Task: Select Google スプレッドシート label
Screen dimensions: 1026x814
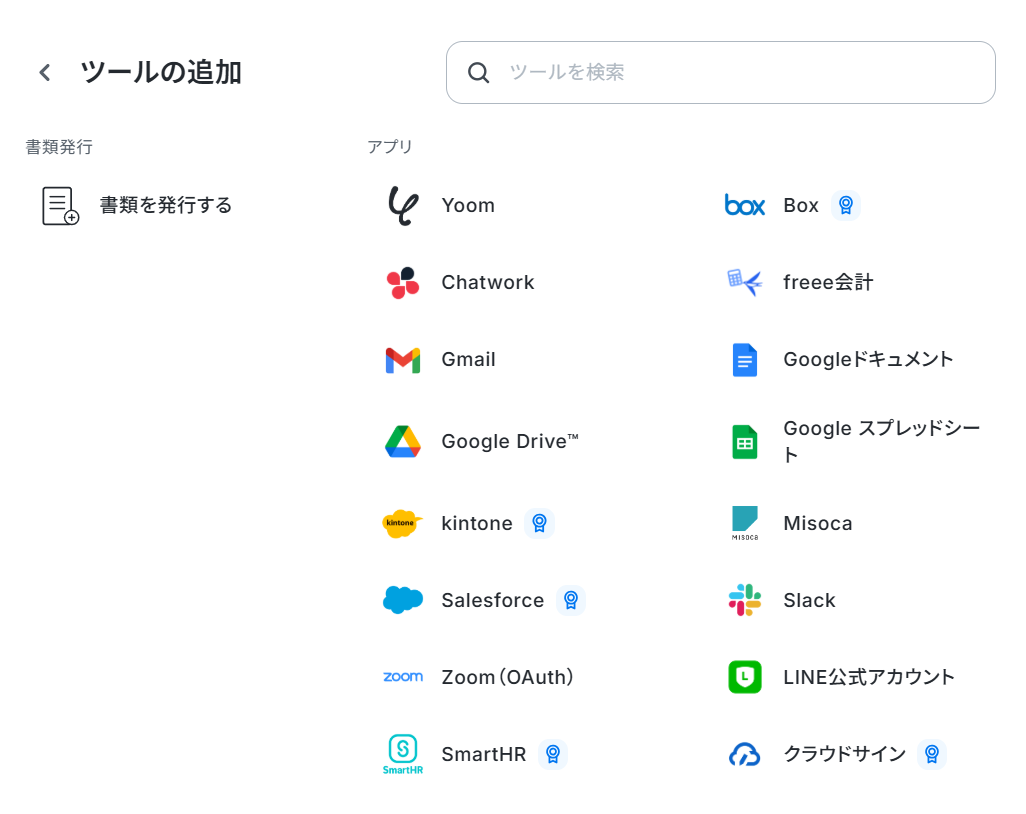Action: pyautogui.click(x=881, y=442)
